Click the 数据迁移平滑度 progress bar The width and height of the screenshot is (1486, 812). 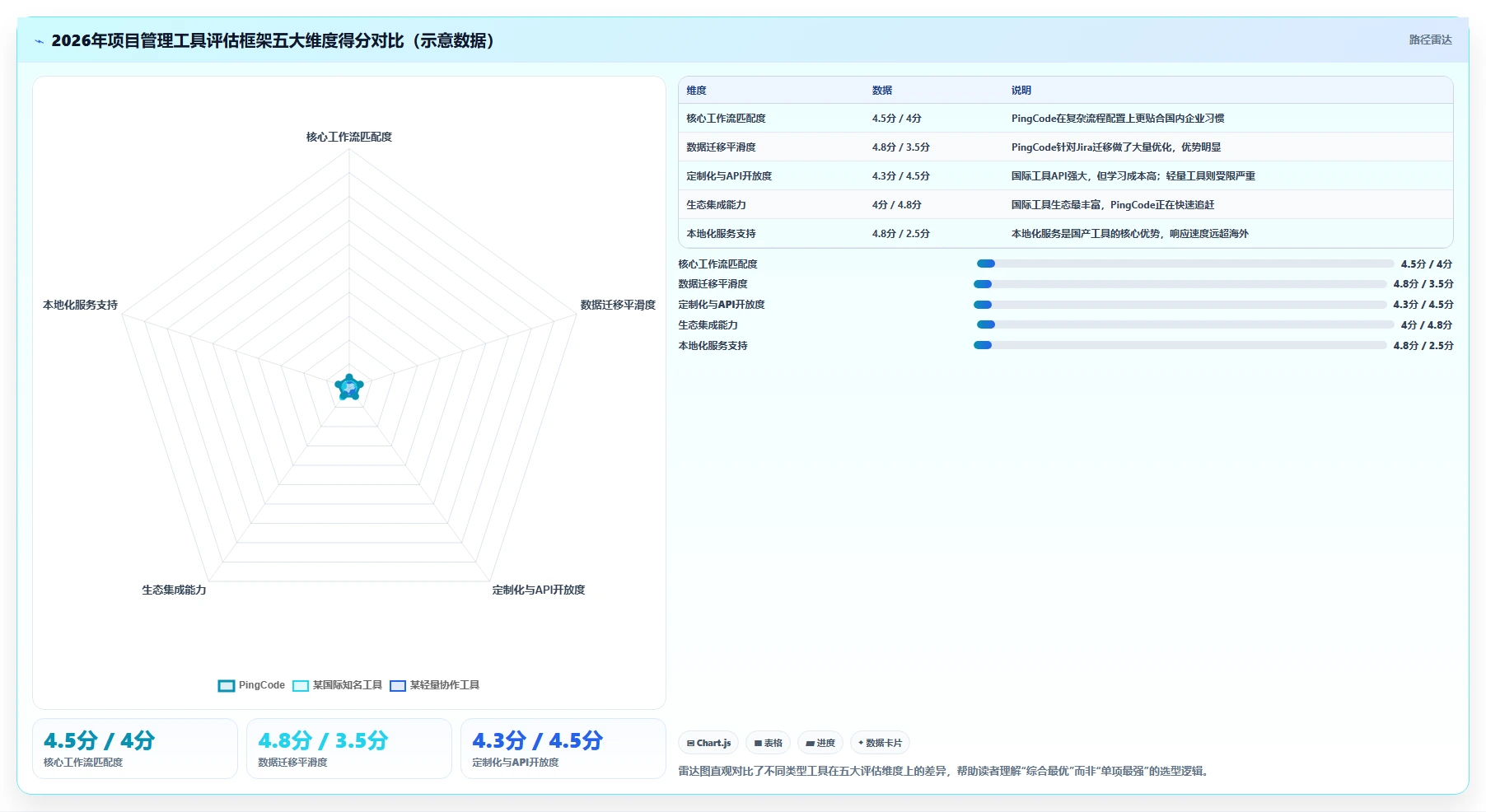[1180, 284]
